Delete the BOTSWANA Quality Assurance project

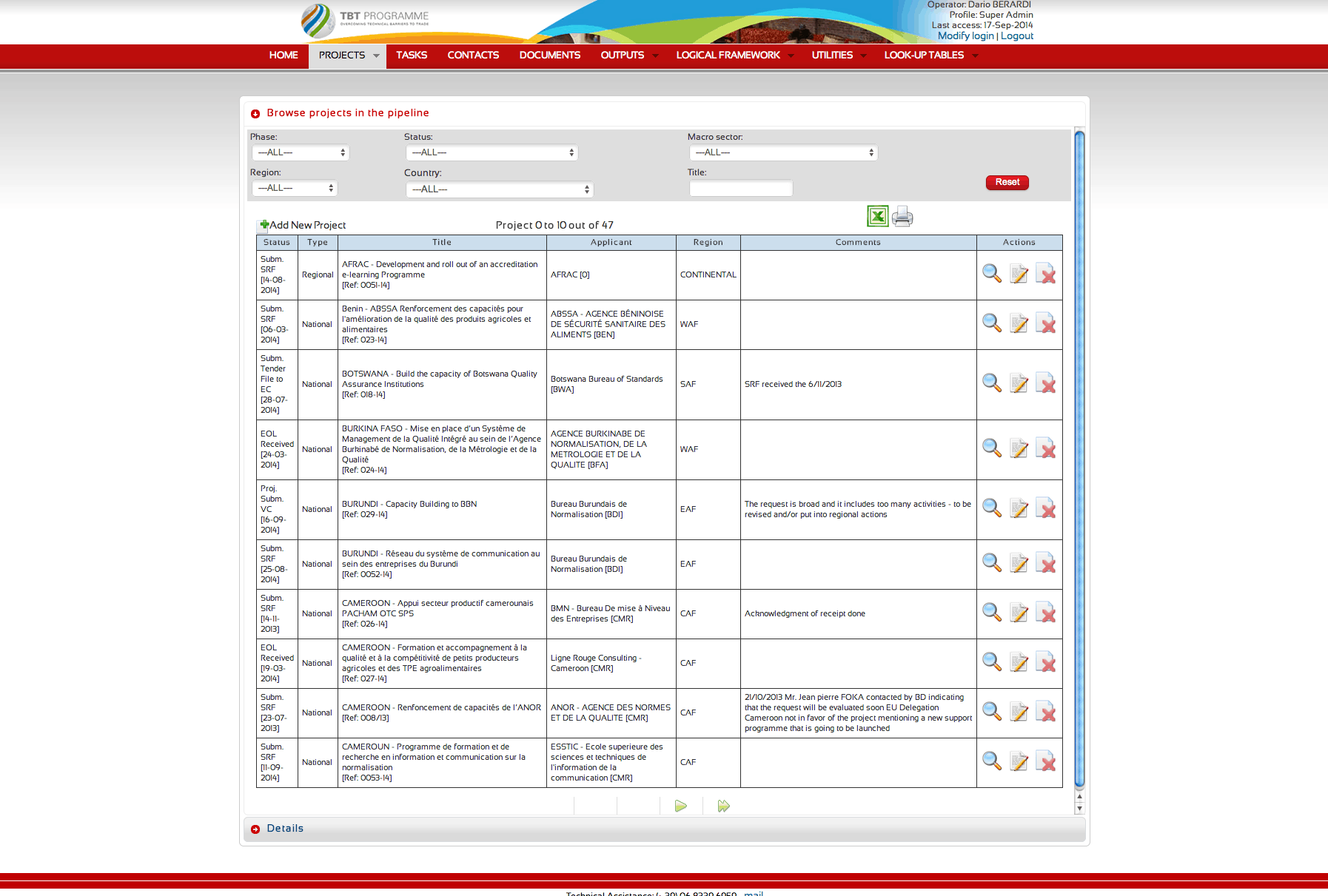1046,383
